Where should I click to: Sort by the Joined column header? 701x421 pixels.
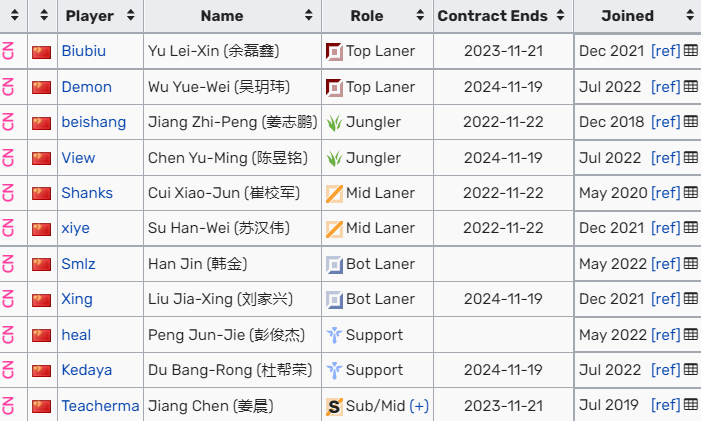pos(637,16)
